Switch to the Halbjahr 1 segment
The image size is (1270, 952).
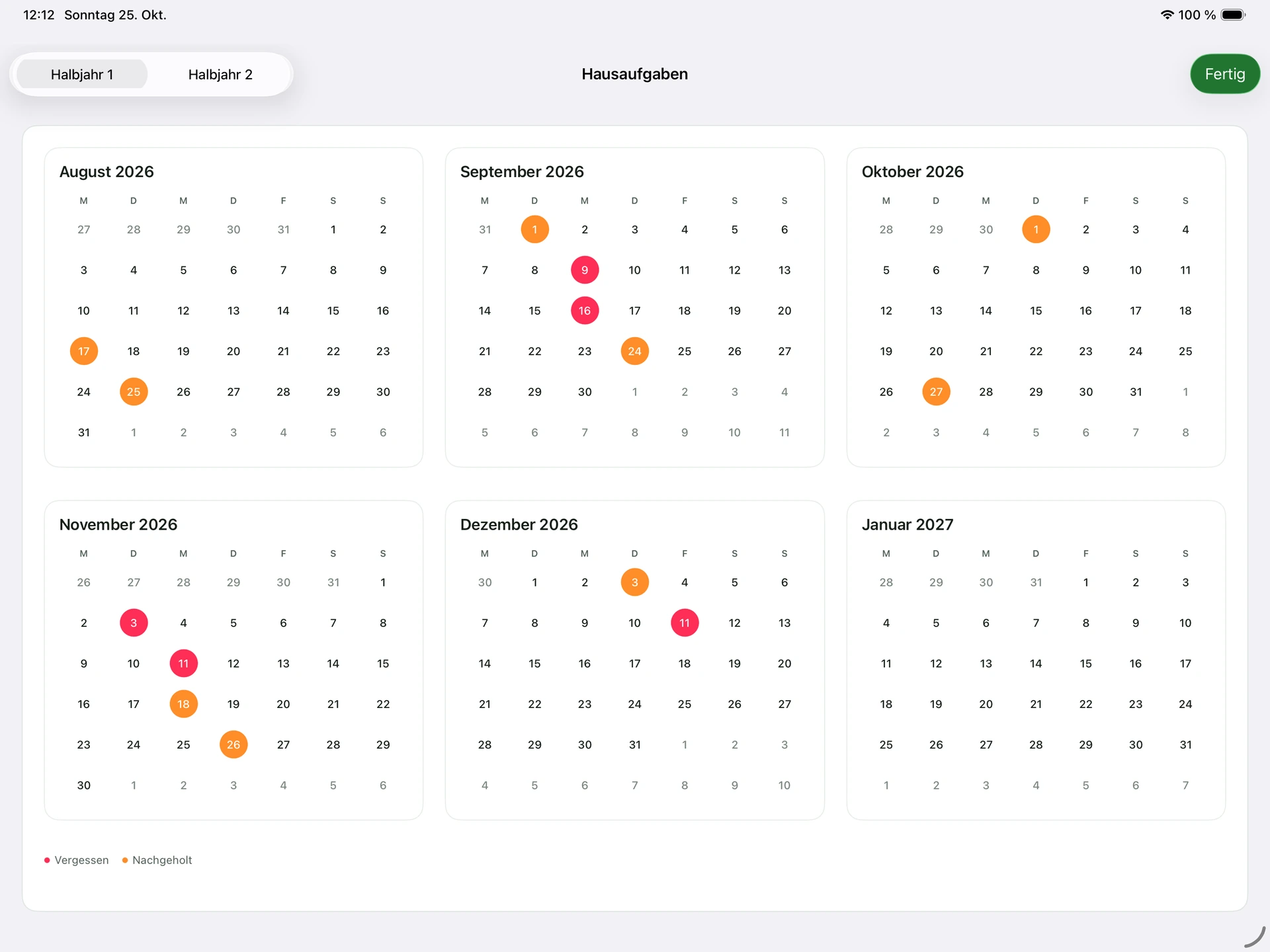click(82, 74)
